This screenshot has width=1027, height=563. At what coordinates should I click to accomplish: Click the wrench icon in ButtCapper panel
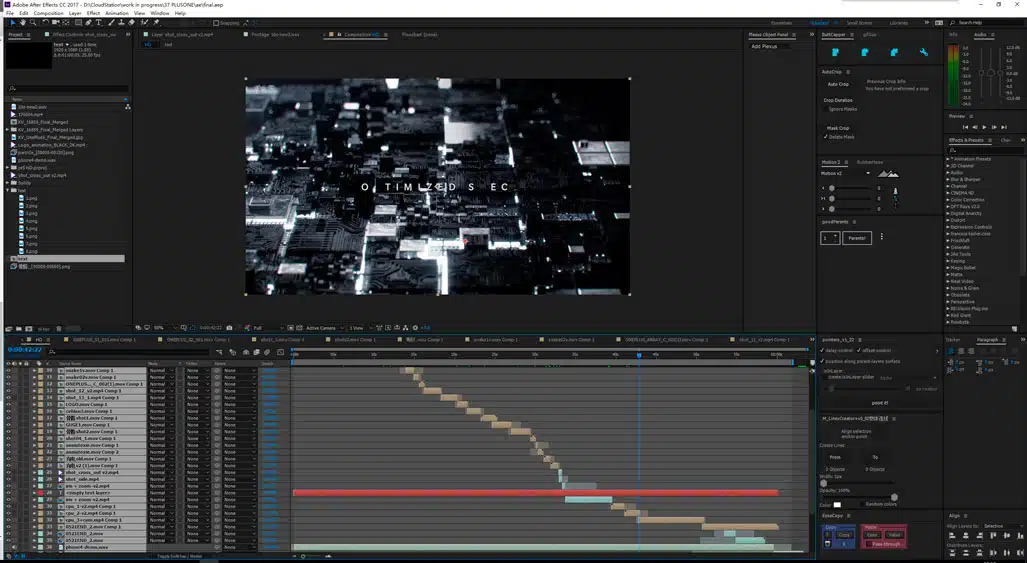point(923,52)
